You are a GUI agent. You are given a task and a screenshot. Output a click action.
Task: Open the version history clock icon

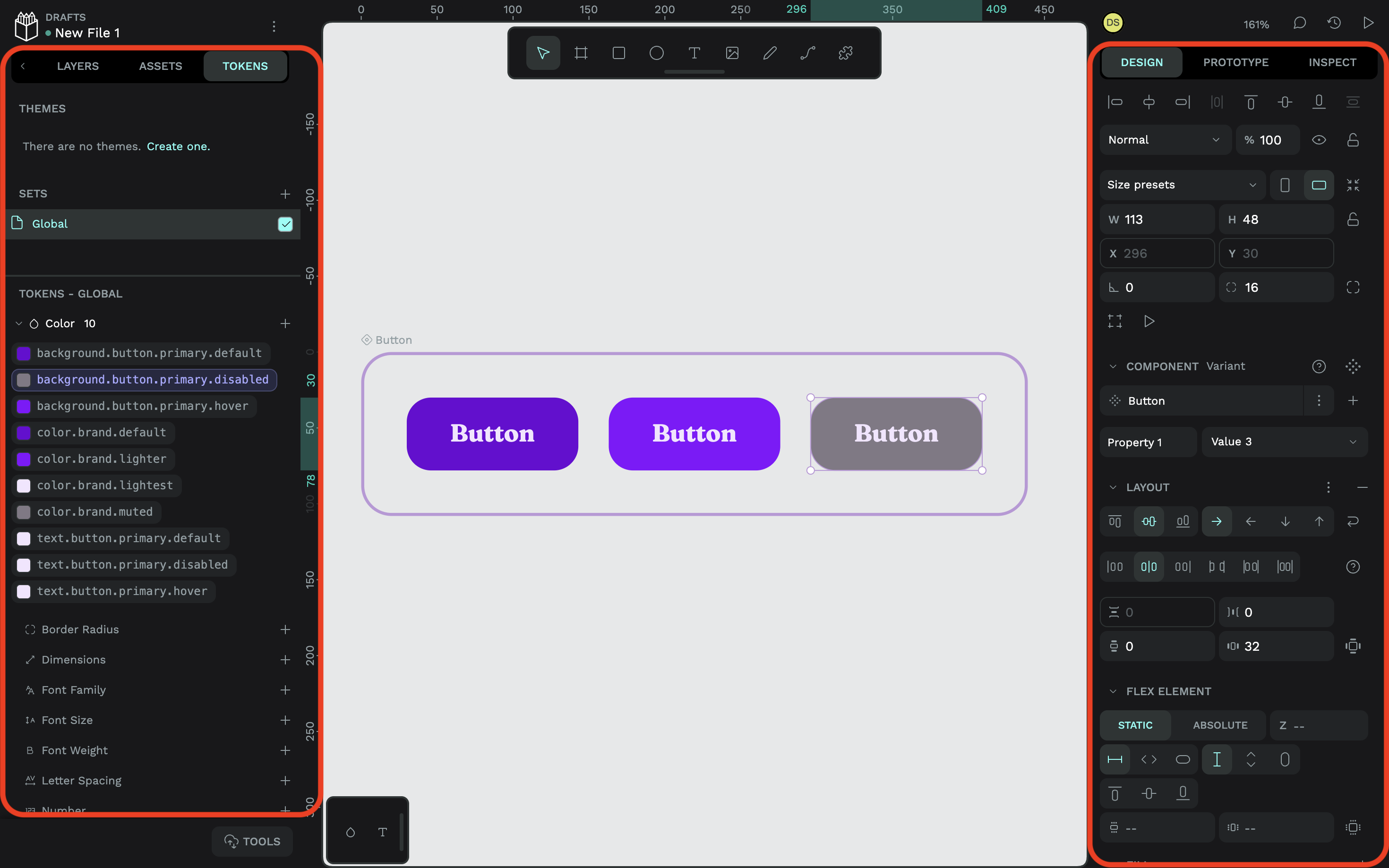pos(1334,23)
